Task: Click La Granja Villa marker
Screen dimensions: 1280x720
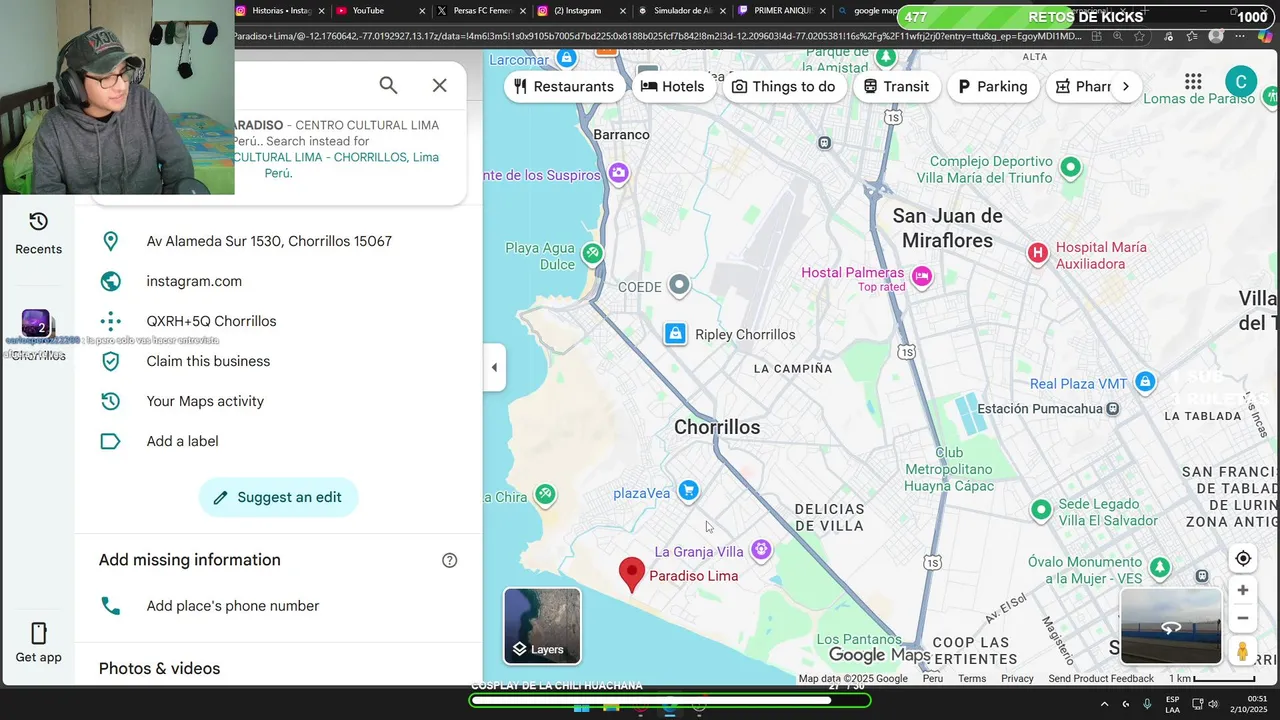Action: (762, 549)
